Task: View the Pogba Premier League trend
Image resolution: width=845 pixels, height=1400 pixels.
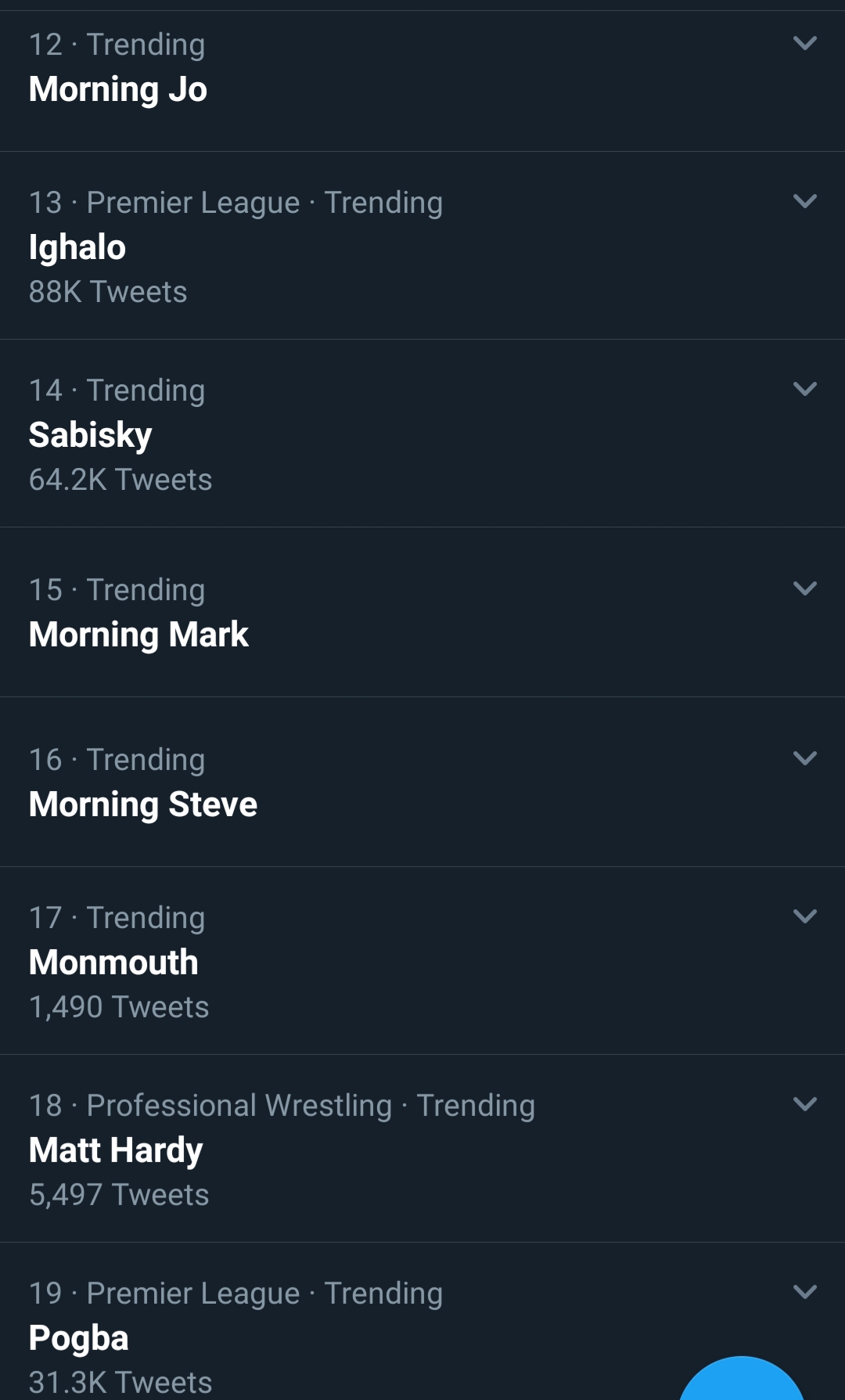Action: pos(78,1338)
